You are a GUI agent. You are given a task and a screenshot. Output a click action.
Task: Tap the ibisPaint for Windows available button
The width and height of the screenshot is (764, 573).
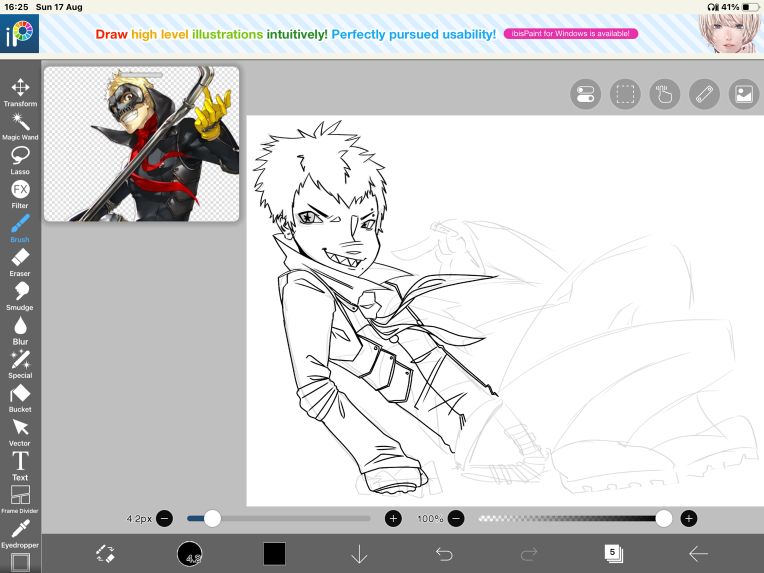pos(571,34)
